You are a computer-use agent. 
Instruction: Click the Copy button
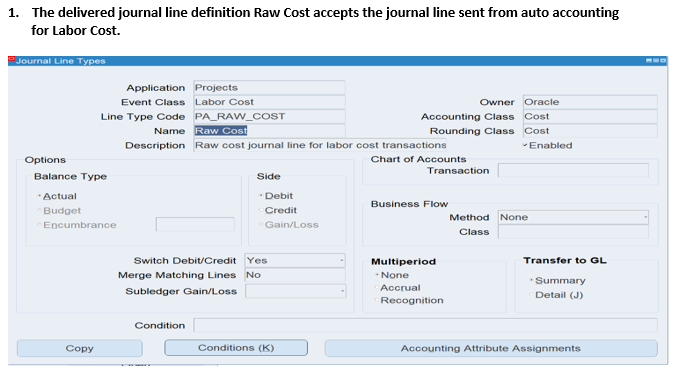pyautogui.click(x=79, y=348)
